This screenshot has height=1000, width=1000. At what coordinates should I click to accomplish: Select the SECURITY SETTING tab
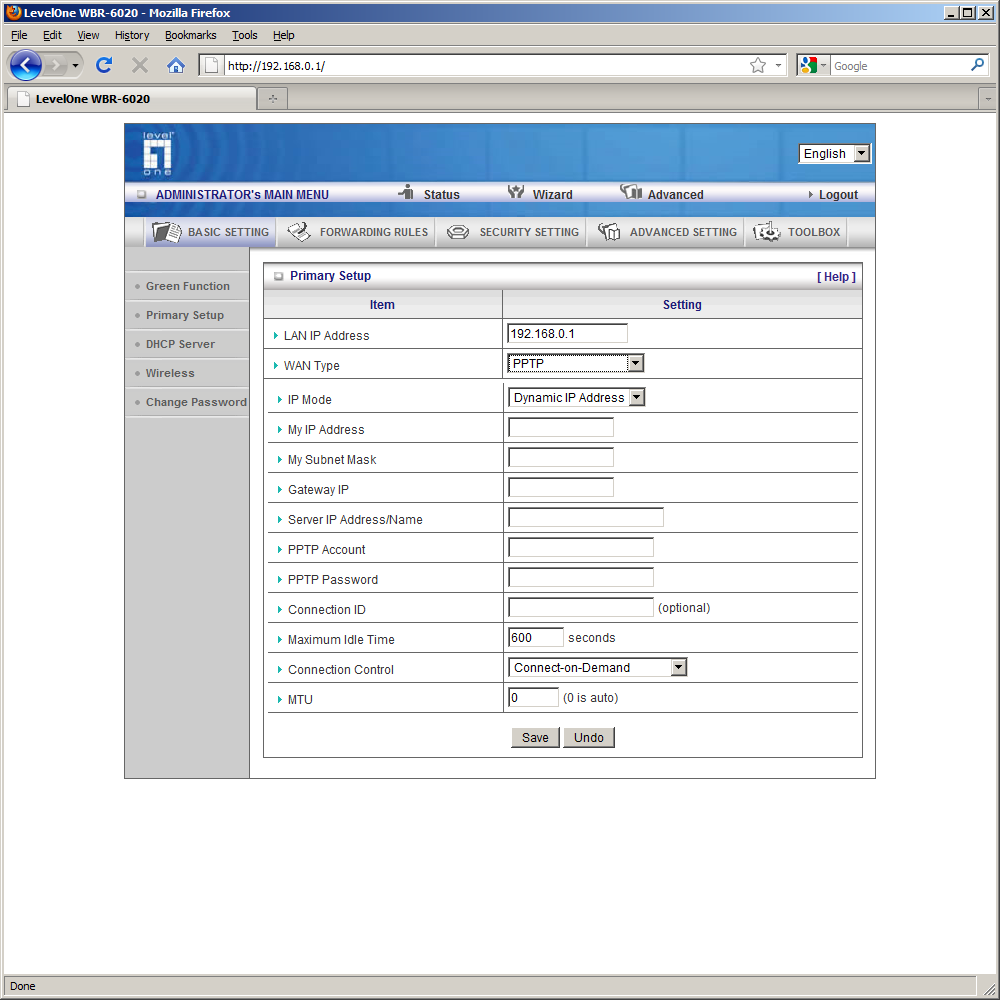512,232
